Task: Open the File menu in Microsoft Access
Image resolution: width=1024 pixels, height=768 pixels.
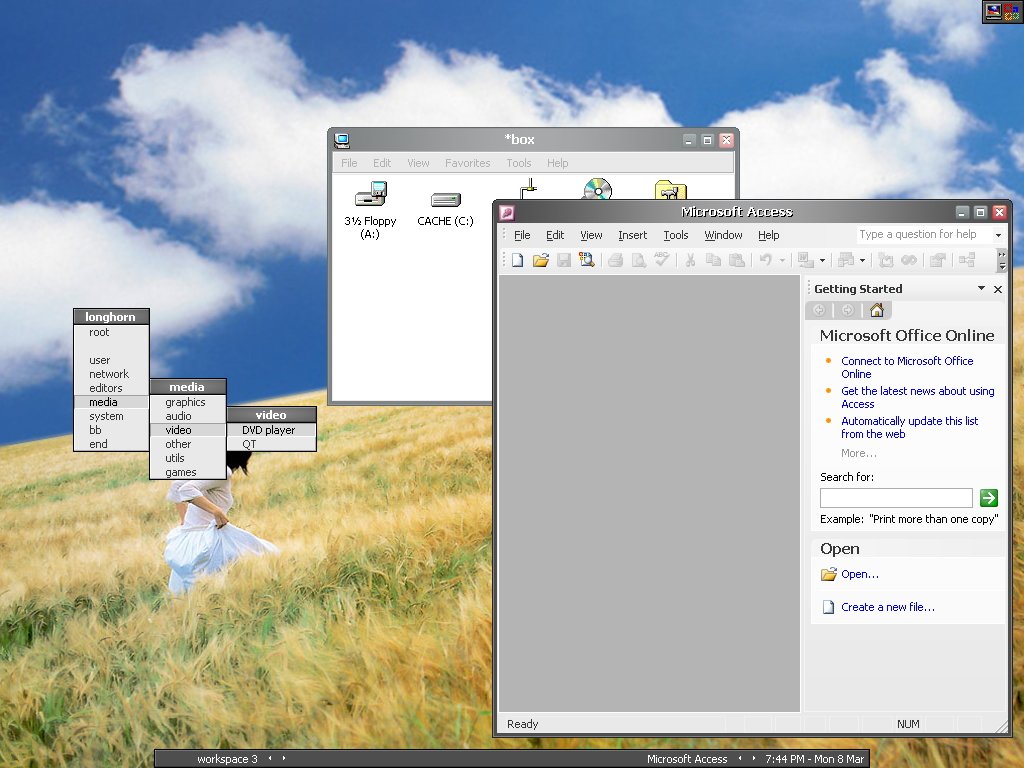Action: (522, 235)
